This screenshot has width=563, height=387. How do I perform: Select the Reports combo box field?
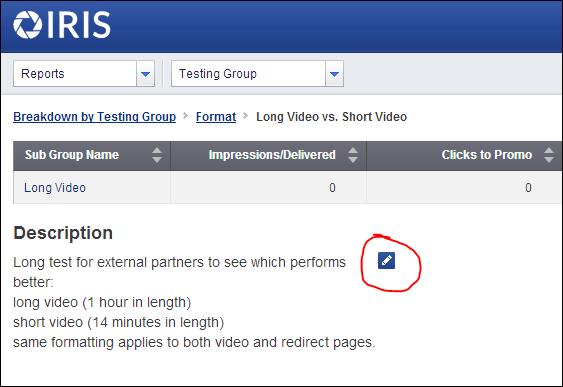[x=84, y=74]
